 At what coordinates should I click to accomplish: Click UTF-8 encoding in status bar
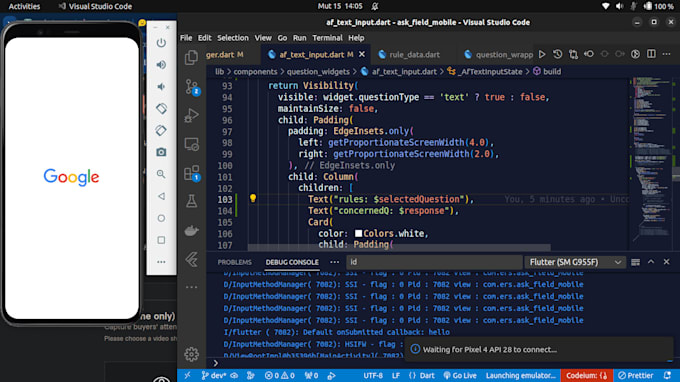[373, 375]
